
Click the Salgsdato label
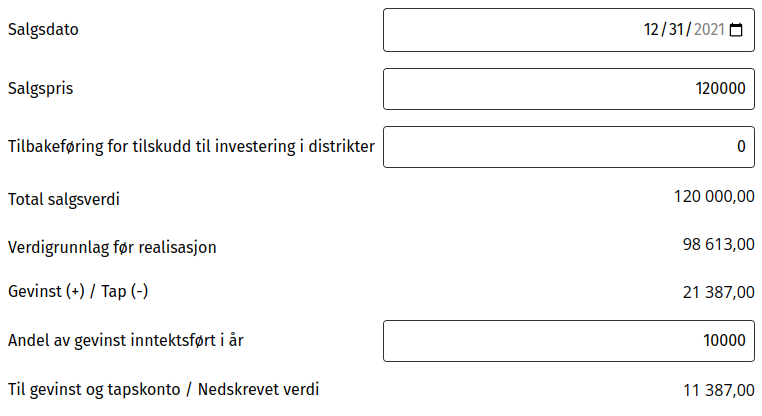[43, 30]
